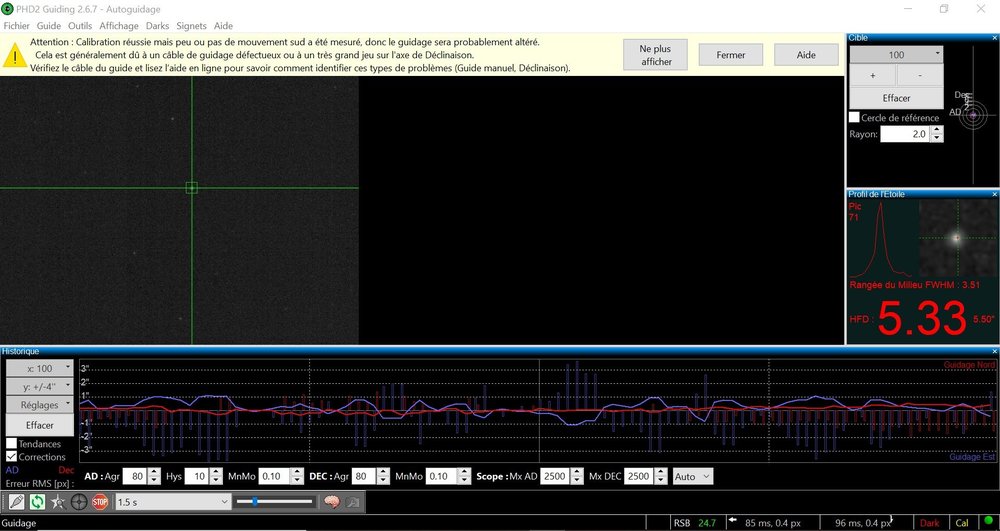Click the PHD2 application logo icon
The width and height of the screenshot is (1000, 531).
click(8, 9)
